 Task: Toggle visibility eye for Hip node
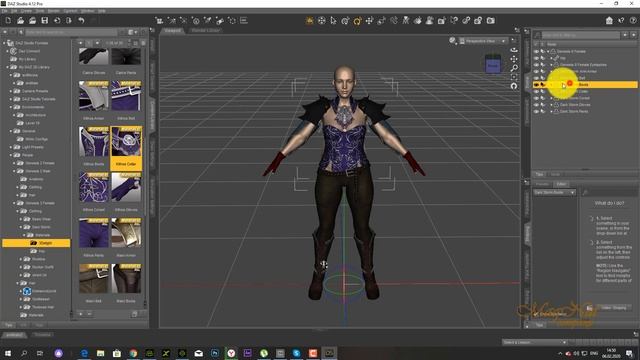(x=536, y=58)
